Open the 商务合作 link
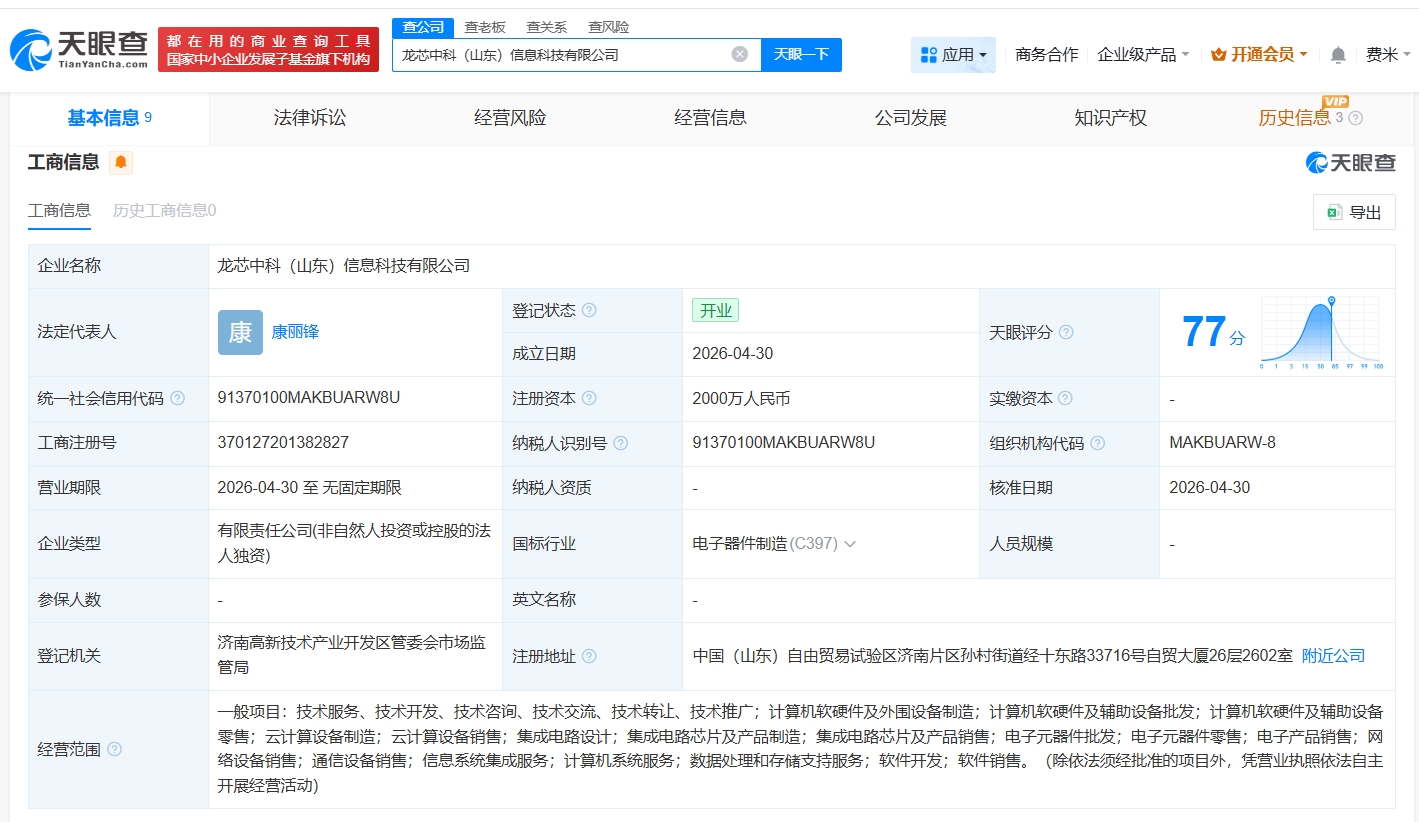 coord(1046,55)
